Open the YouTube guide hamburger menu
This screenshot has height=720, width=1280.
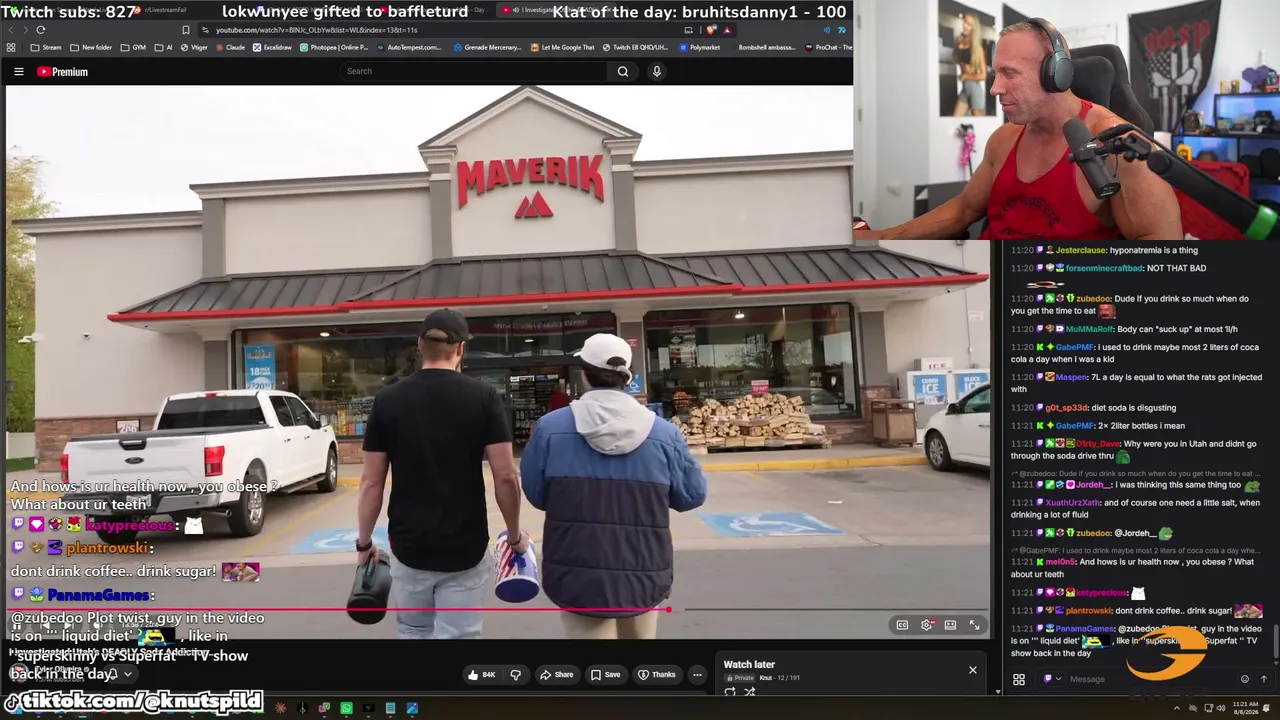point(18,72)
